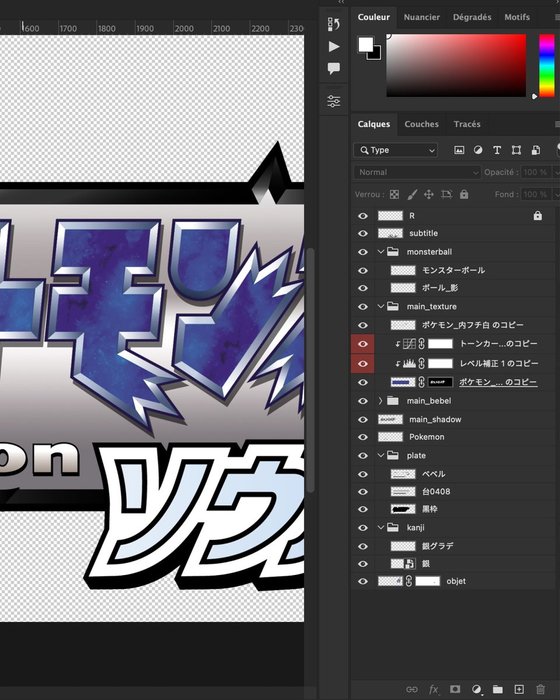Switch to the Motifs tab

click(517, 17)
